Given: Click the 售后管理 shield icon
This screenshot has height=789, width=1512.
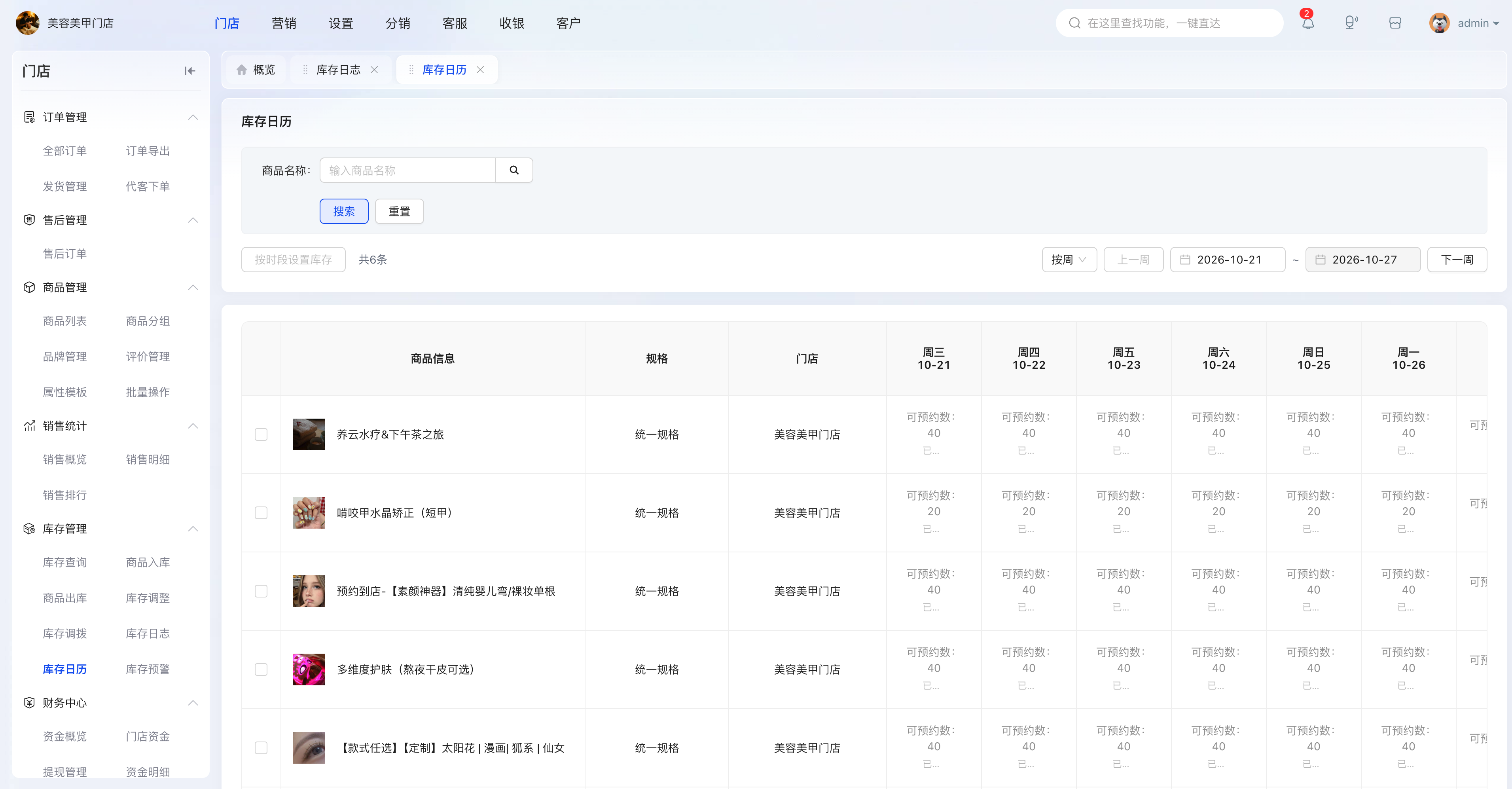Looking at the screenshot, I should (29, 220).
